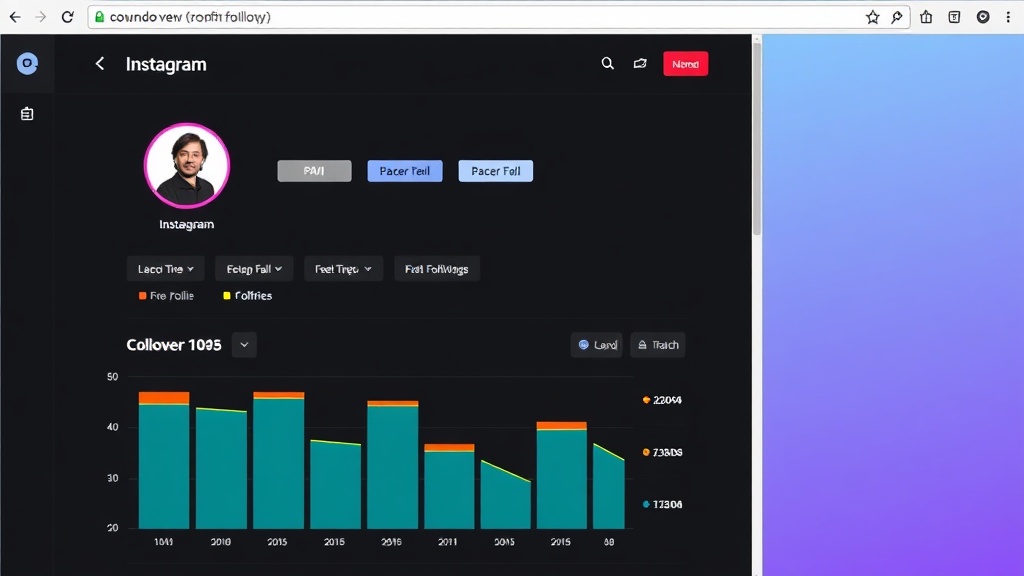Bookmark page with the star icon
The height and width of the screenshot is (576, 1024).
click(x=872, y=17)
